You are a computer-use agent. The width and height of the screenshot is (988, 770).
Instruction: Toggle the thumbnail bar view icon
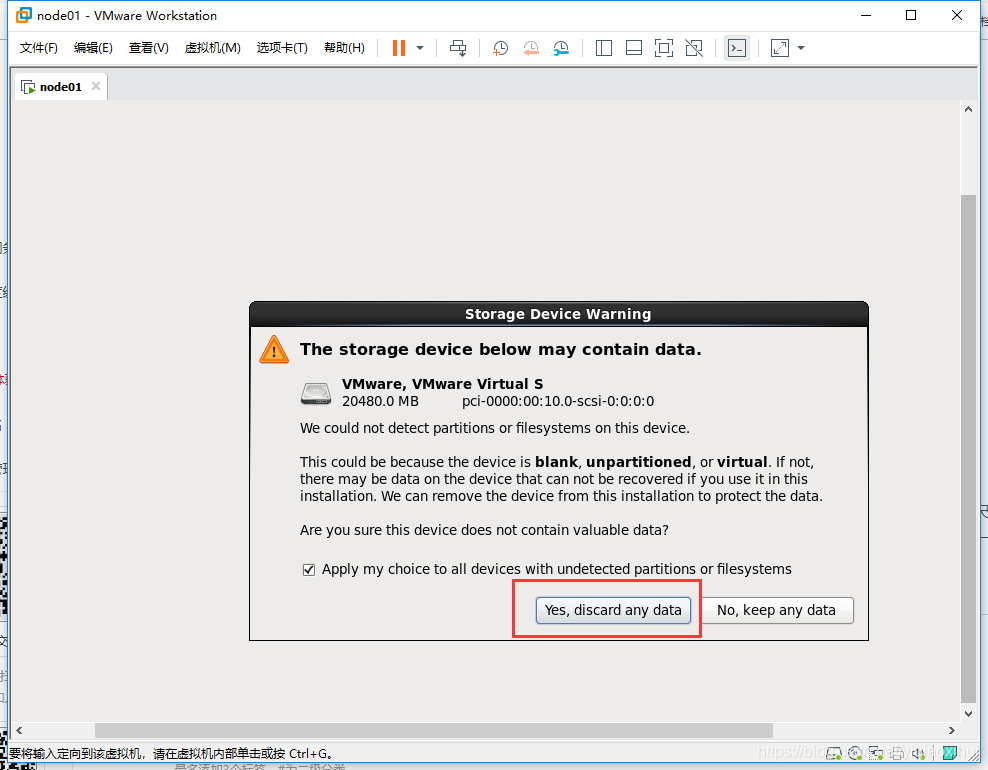pyautogui.click(x=634, y=48)
